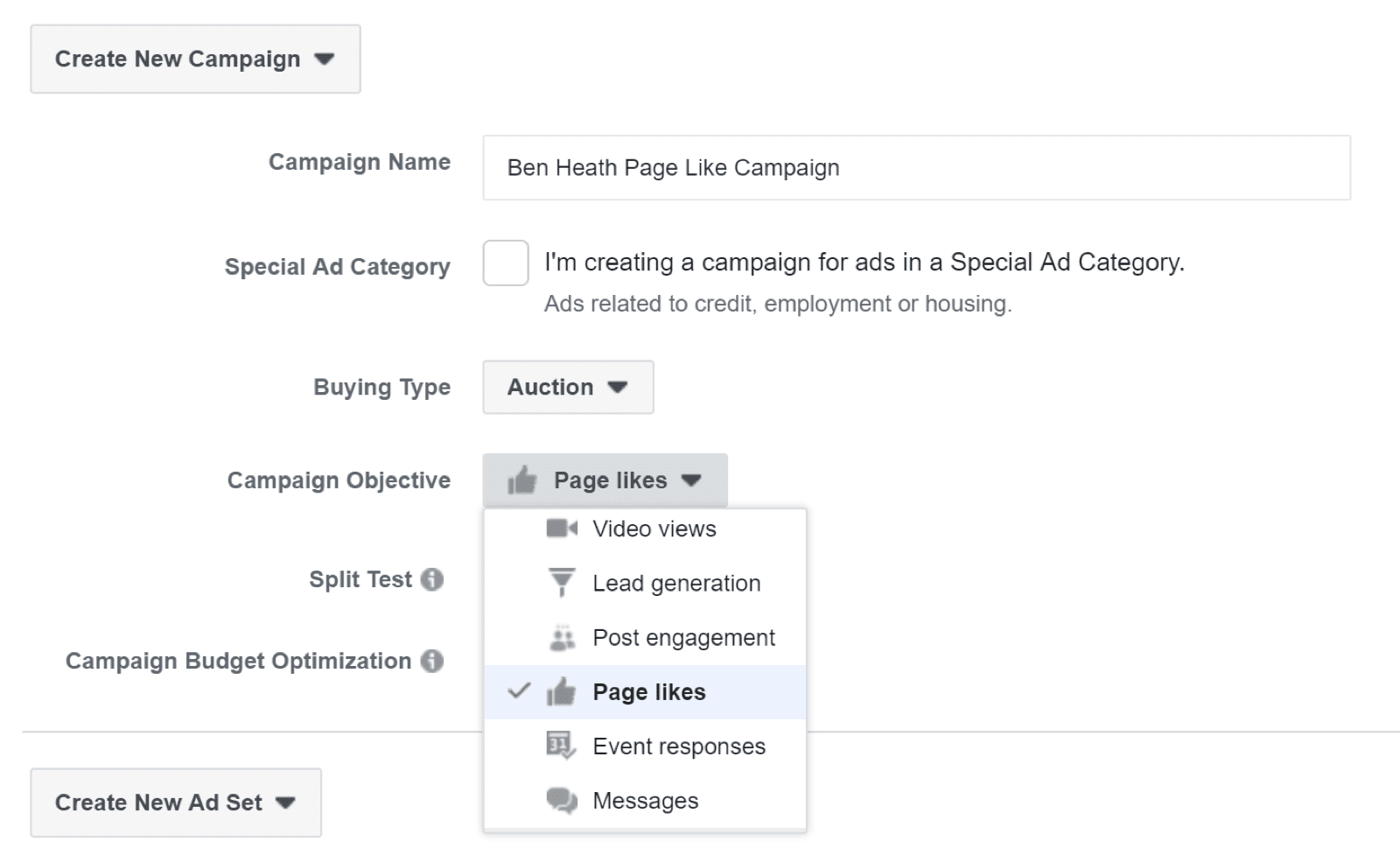
Task: Click the Special Ad Category statement text
Action: pyautogui.click(x=864, y=263)
